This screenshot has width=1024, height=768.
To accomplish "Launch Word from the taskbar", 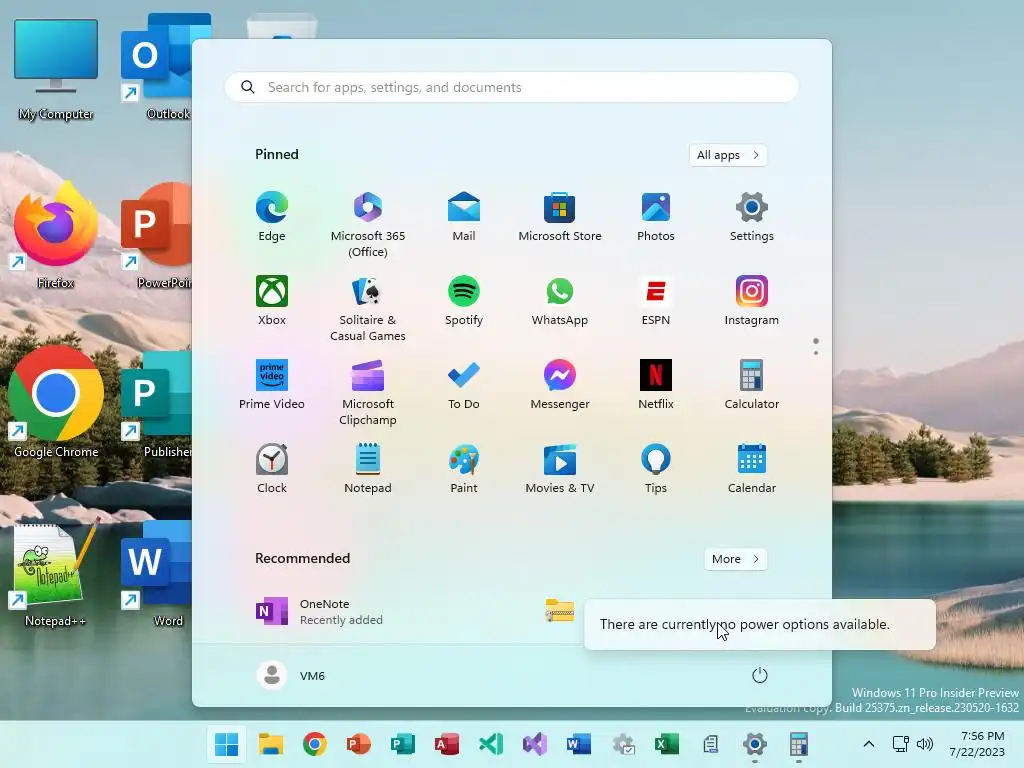I will coord(579,744).
